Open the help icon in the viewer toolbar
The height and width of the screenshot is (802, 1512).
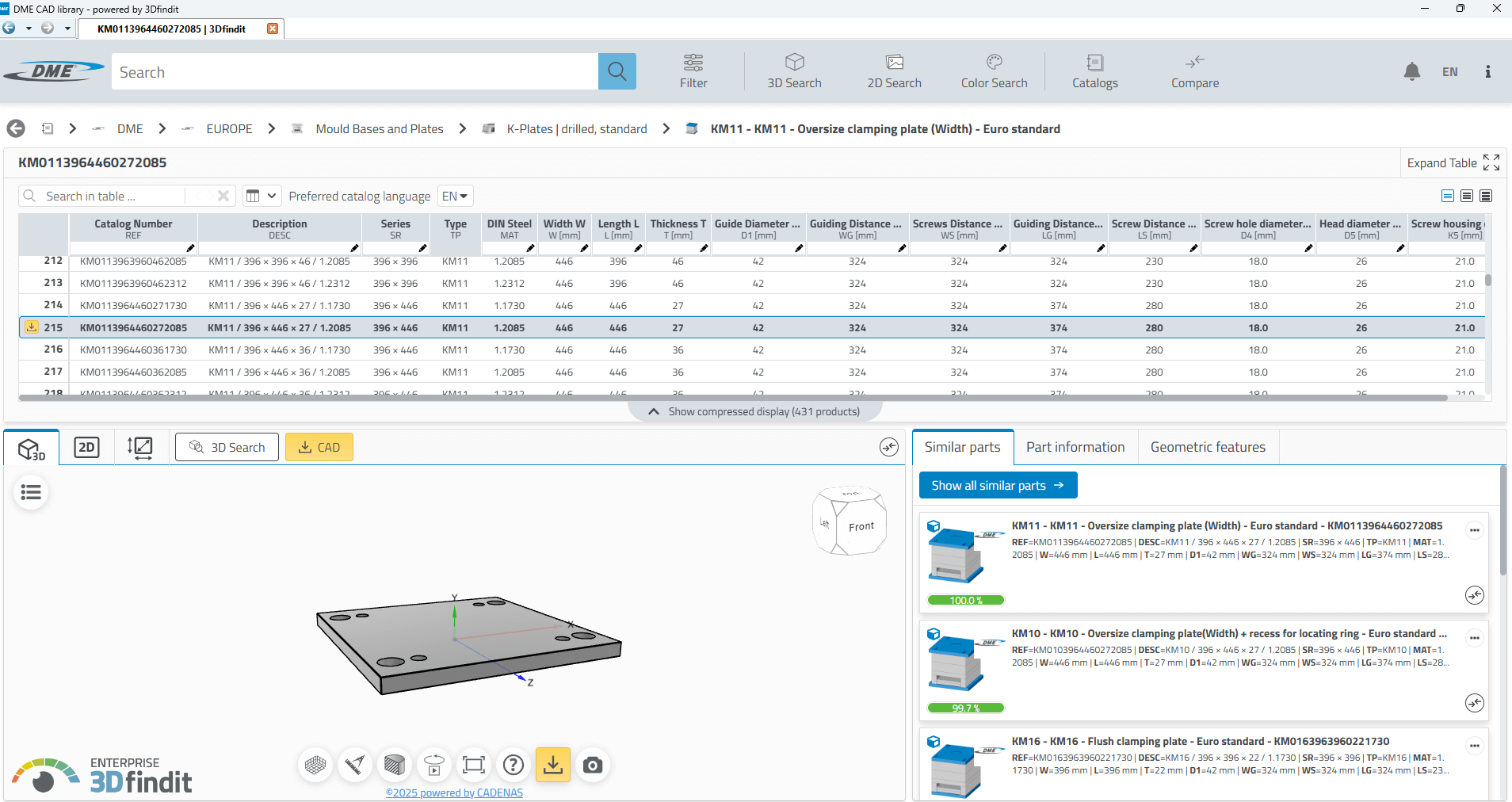(x=514, y=765)
